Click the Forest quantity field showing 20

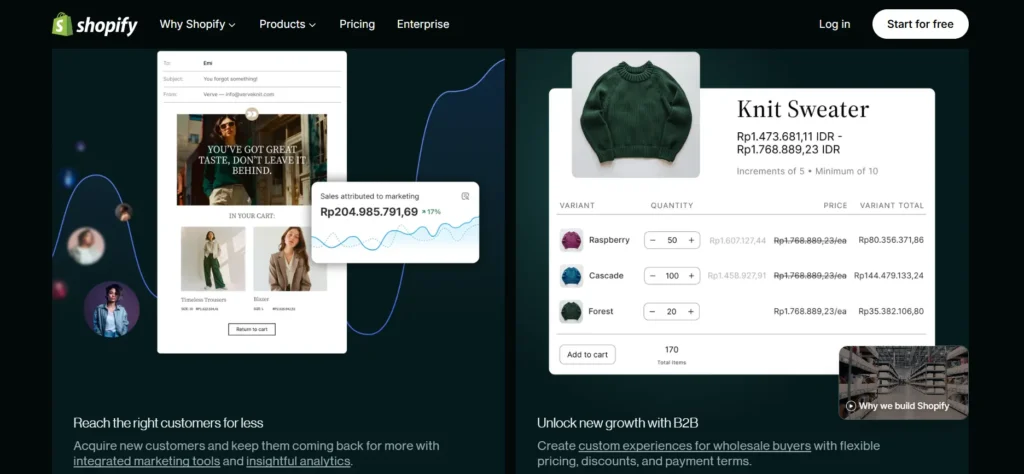(672, 311)
